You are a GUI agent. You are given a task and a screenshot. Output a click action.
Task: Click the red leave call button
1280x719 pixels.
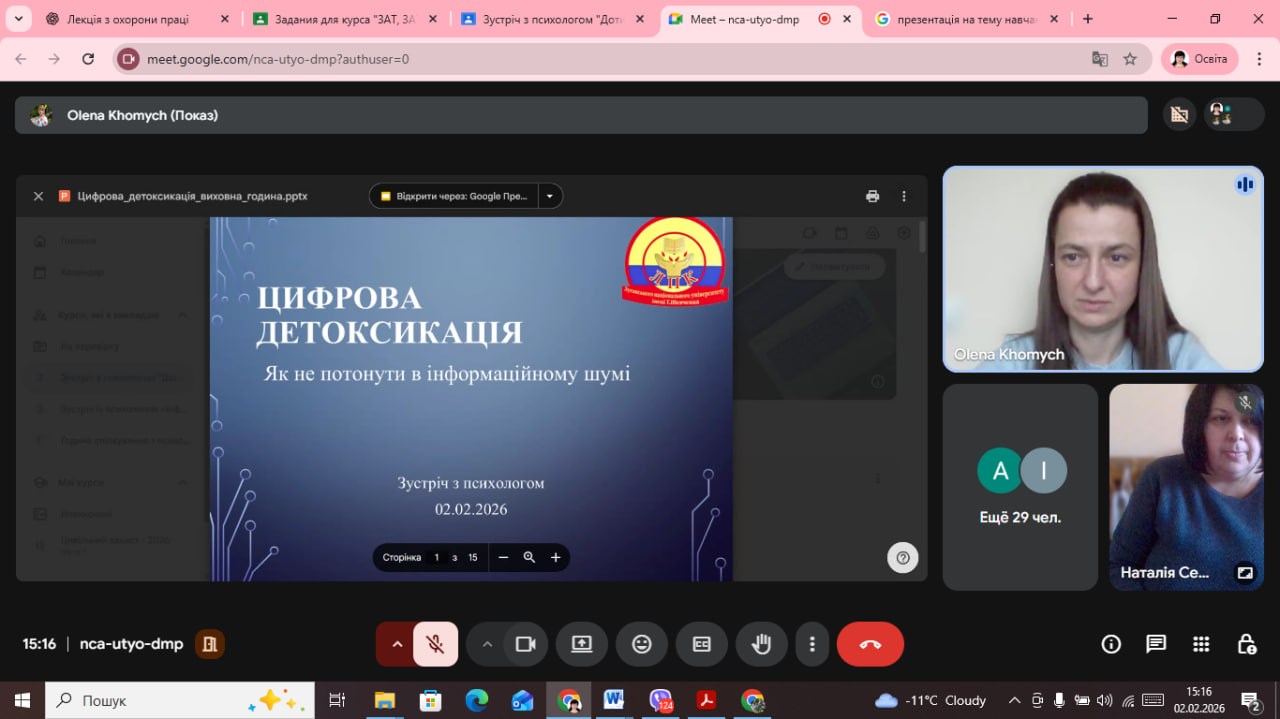[x=870, y=644]
